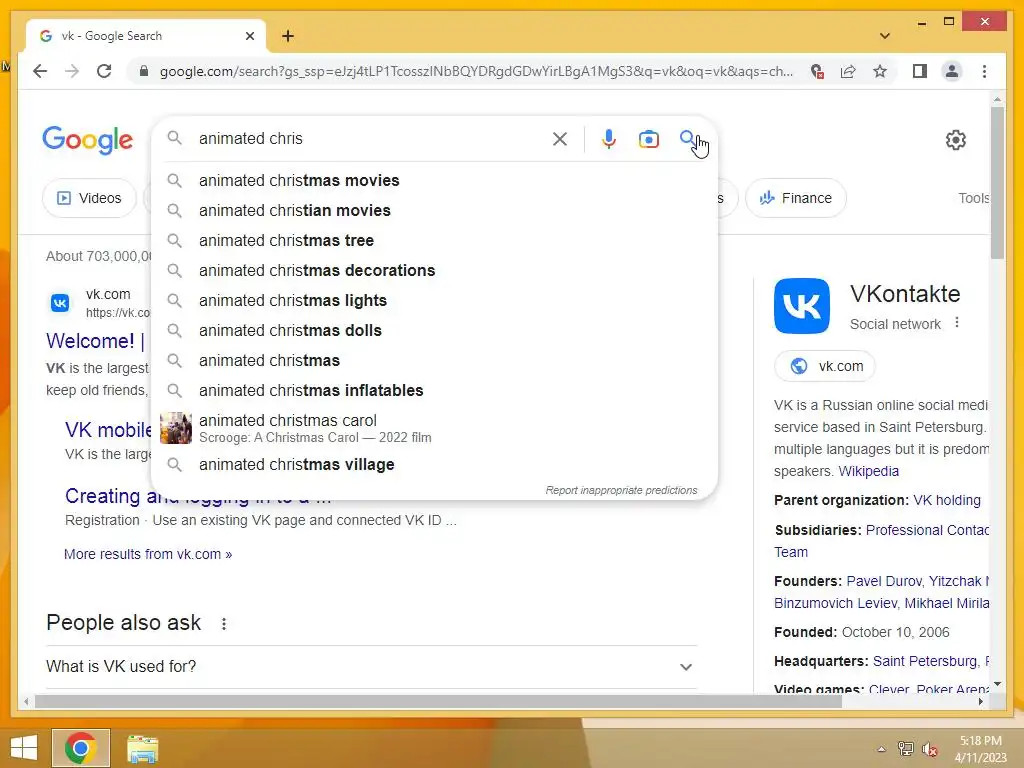The height and width of the screenshot is (768, 1024).
Task: Open the 'VK mobile' sitelink
Action: [108, 430]
